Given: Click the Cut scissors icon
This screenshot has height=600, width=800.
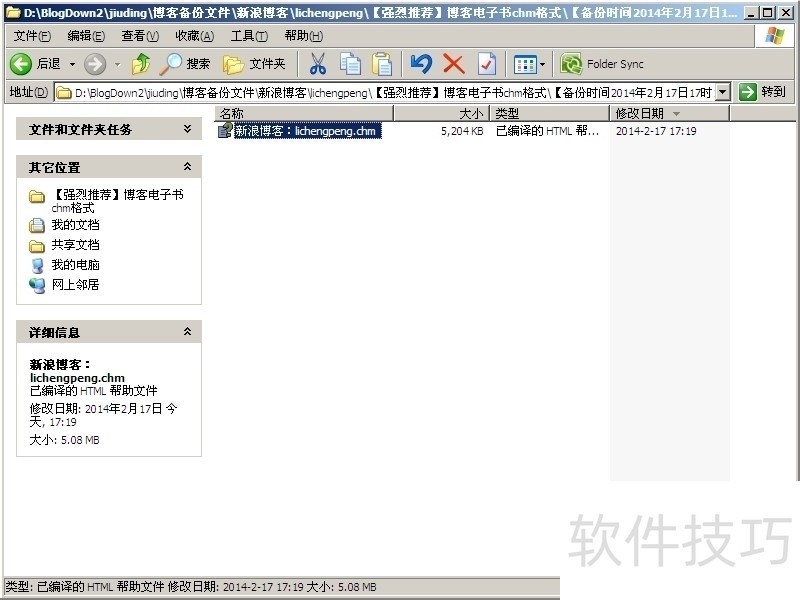Looking at the screenshot, I should (x=318, y=64).
